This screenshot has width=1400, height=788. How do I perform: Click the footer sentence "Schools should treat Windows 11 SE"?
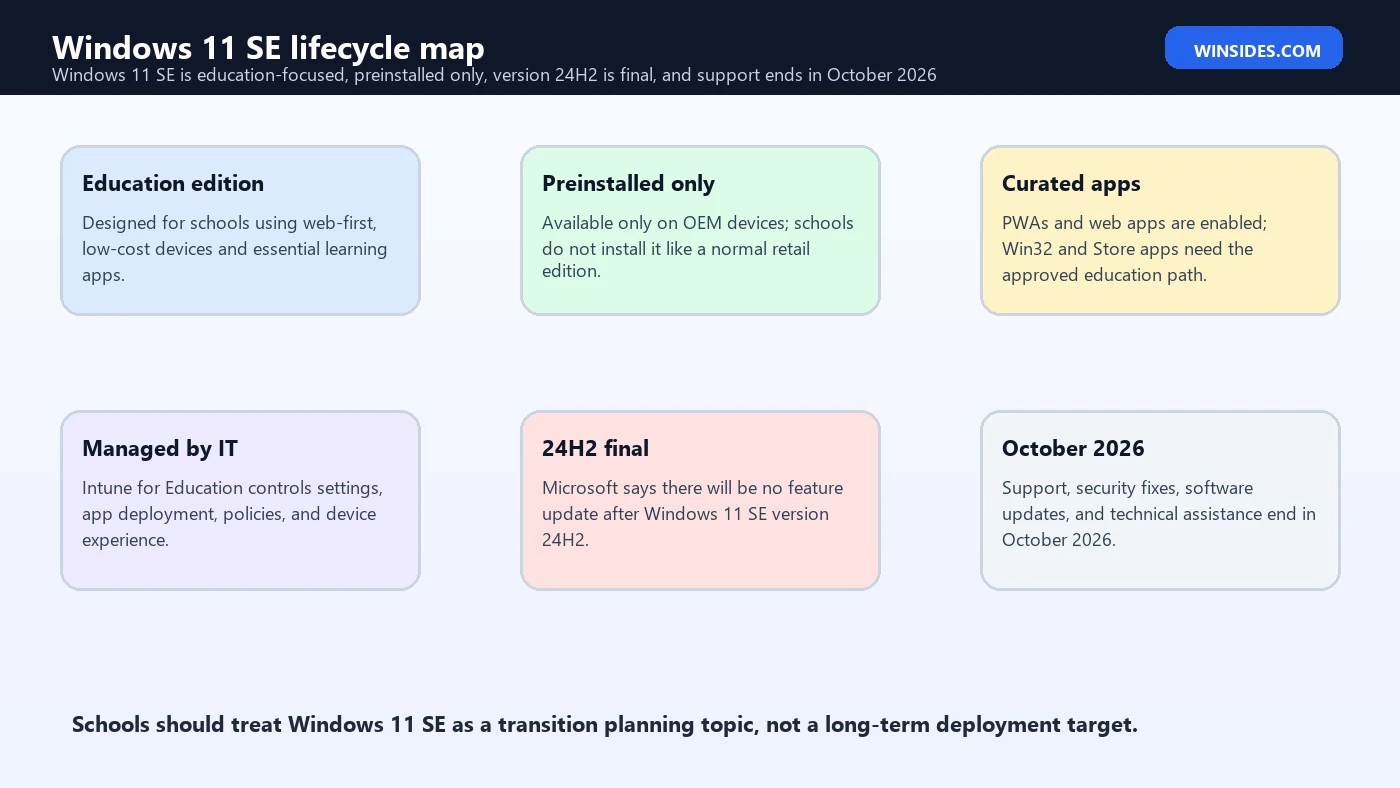pos(605,724)
